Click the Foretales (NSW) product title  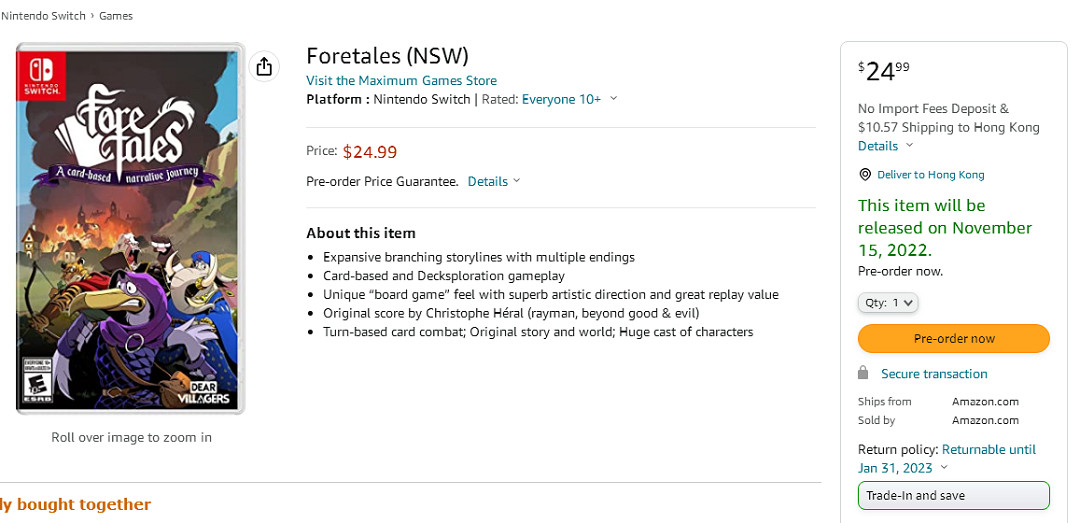coord(387,55)
